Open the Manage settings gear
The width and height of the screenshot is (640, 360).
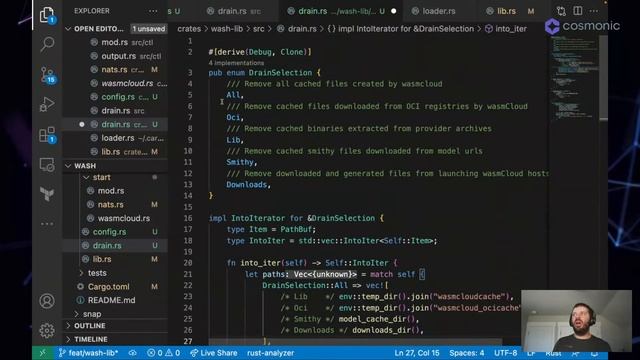tap(47, 330)
